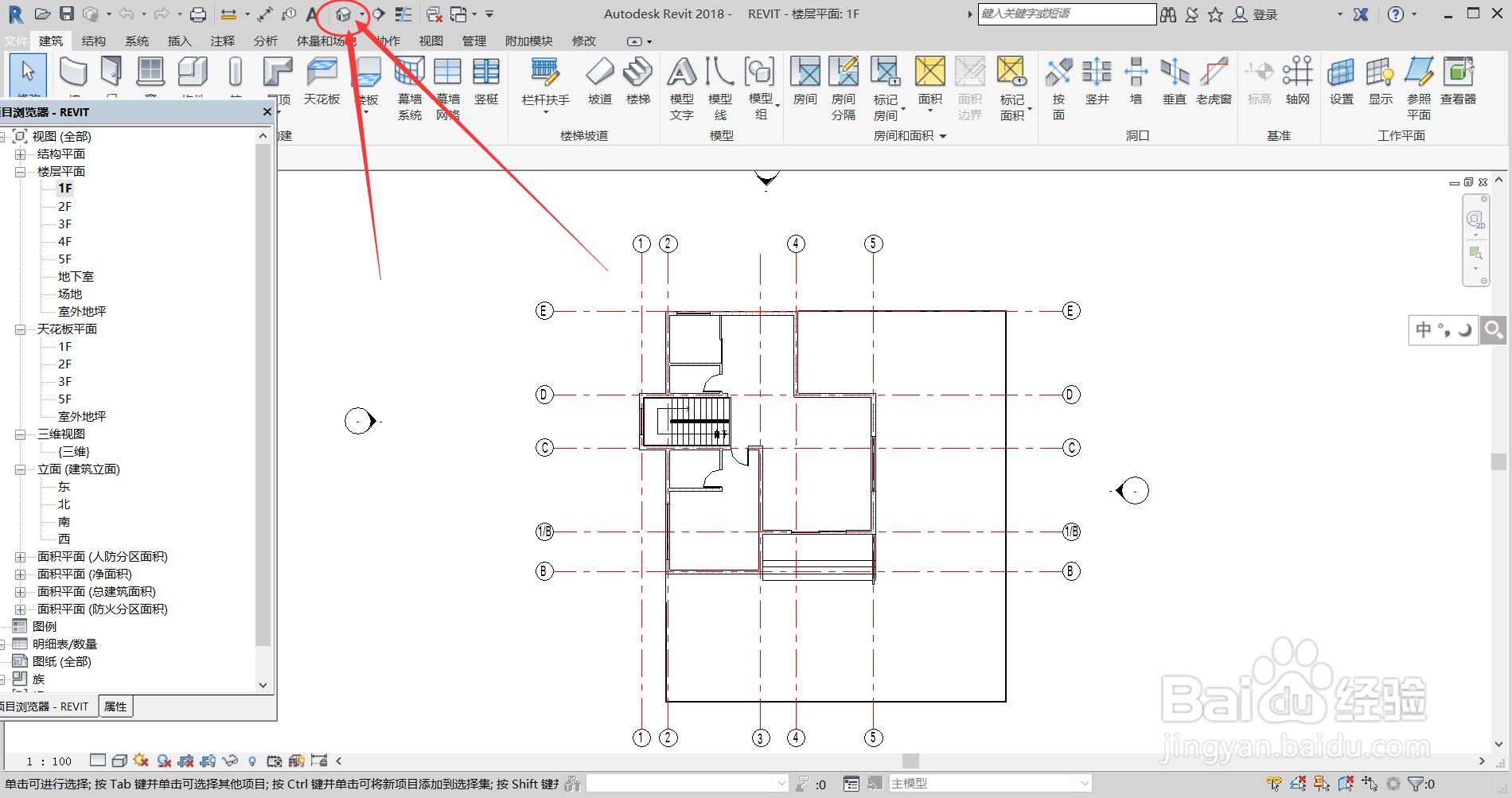Print the current view with printer icon

pos(198,14)
